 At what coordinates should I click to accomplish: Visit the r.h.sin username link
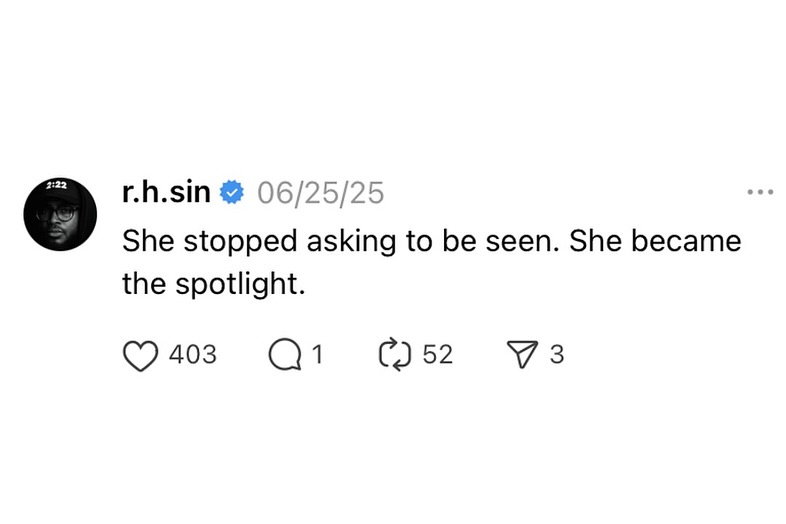[x=166, y=193]
